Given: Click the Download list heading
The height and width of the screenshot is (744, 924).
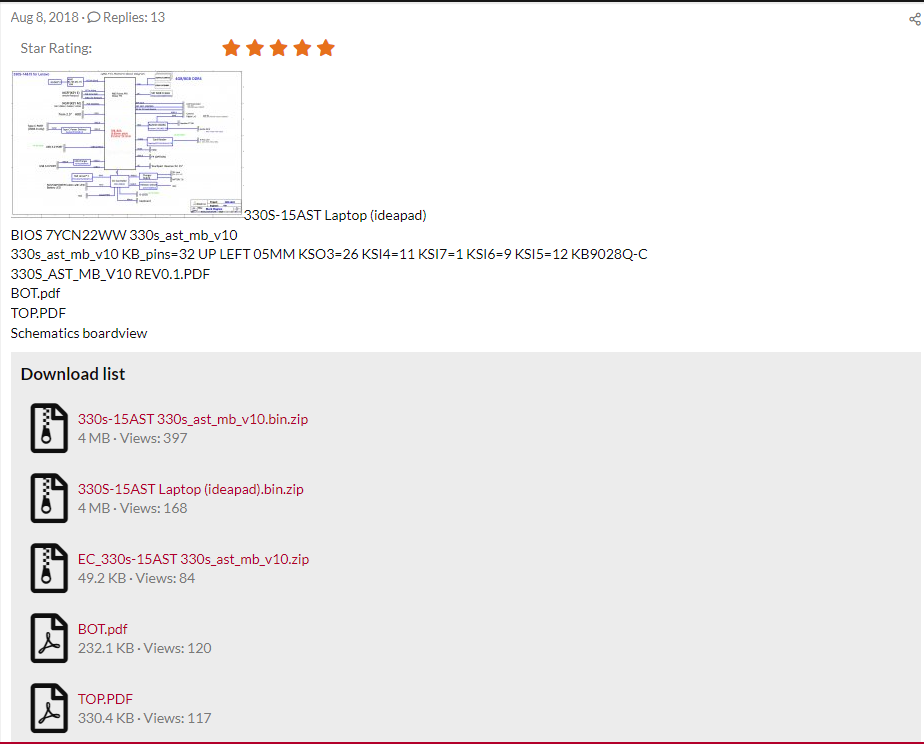Looking at the screenshot, I should click(72, 374).
